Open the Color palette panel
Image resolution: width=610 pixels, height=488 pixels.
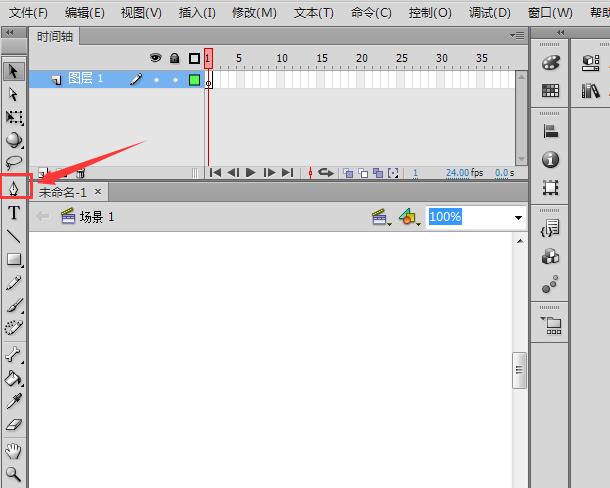click(550, 63)
